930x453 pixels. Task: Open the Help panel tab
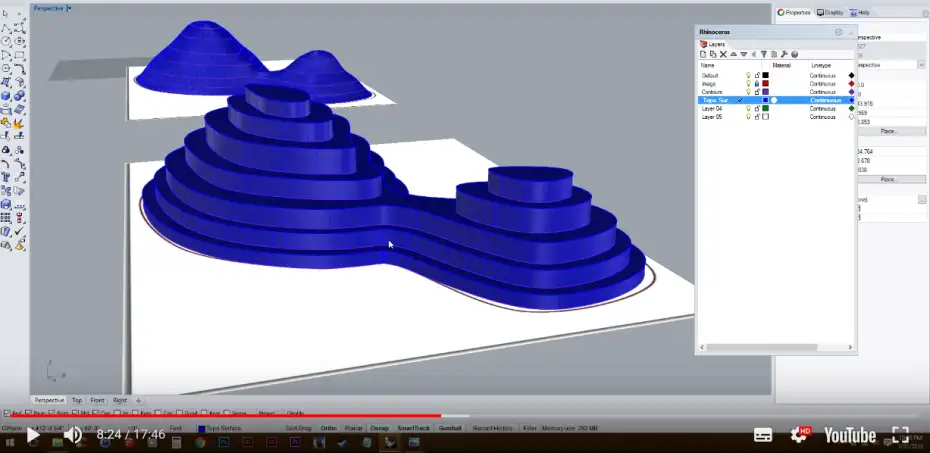(x=860, y=12)
